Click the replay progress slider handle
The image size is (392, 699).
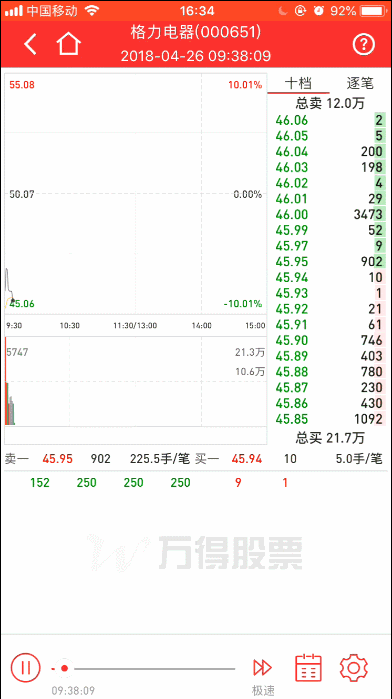(x=64, y=668)
